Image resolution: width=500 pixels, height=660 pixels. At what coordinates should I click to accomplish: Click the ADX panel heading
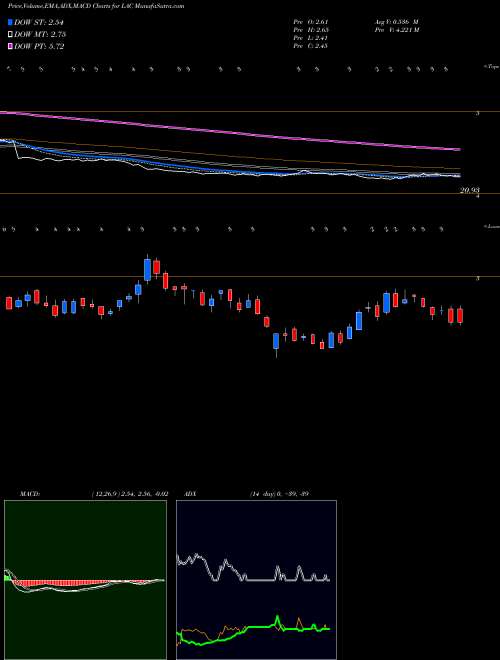point(191,494)
